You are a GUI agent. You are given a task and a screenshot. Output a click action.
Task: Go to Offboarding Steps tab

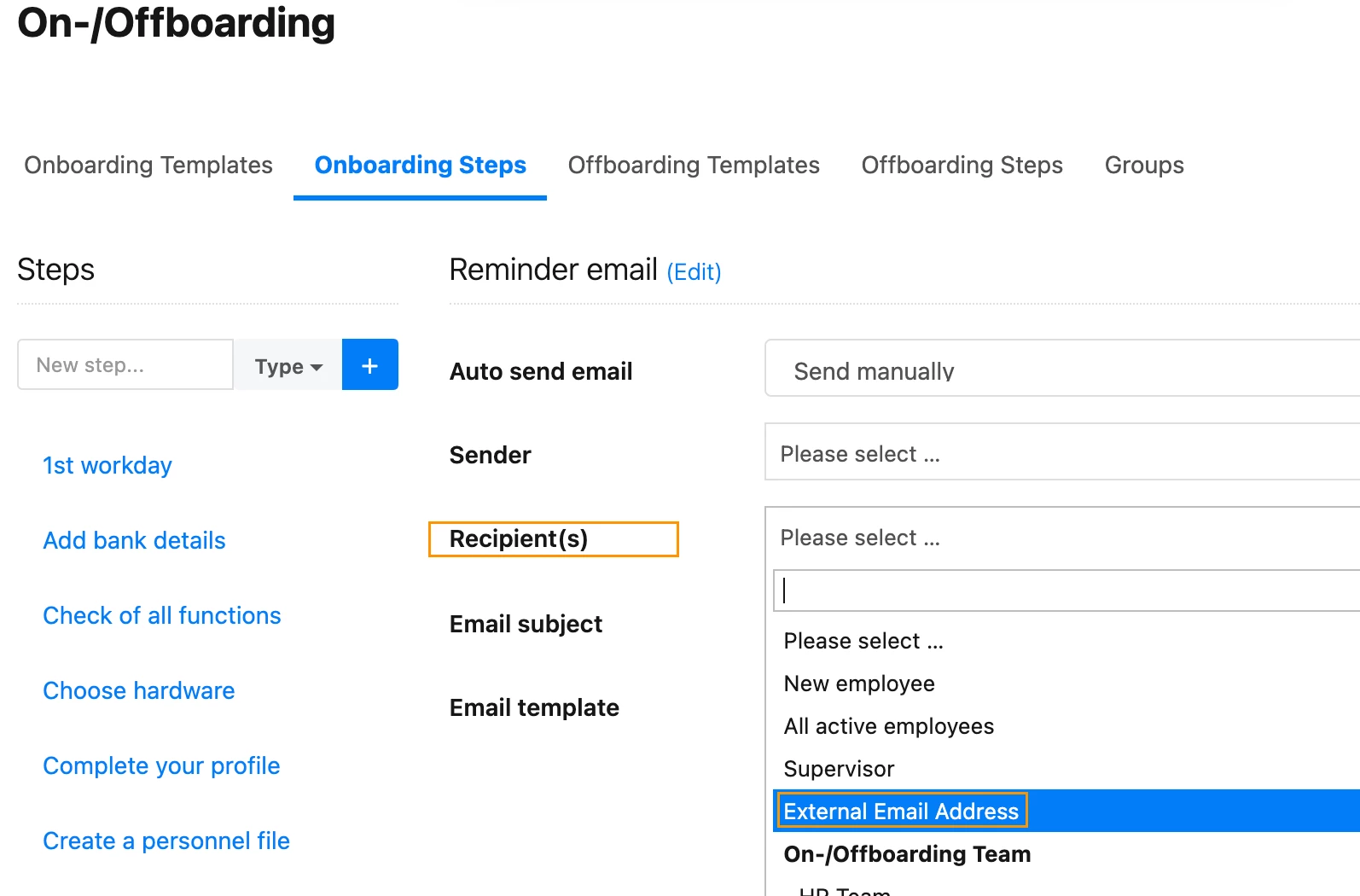pyautogui.click(x=962, y=165)
